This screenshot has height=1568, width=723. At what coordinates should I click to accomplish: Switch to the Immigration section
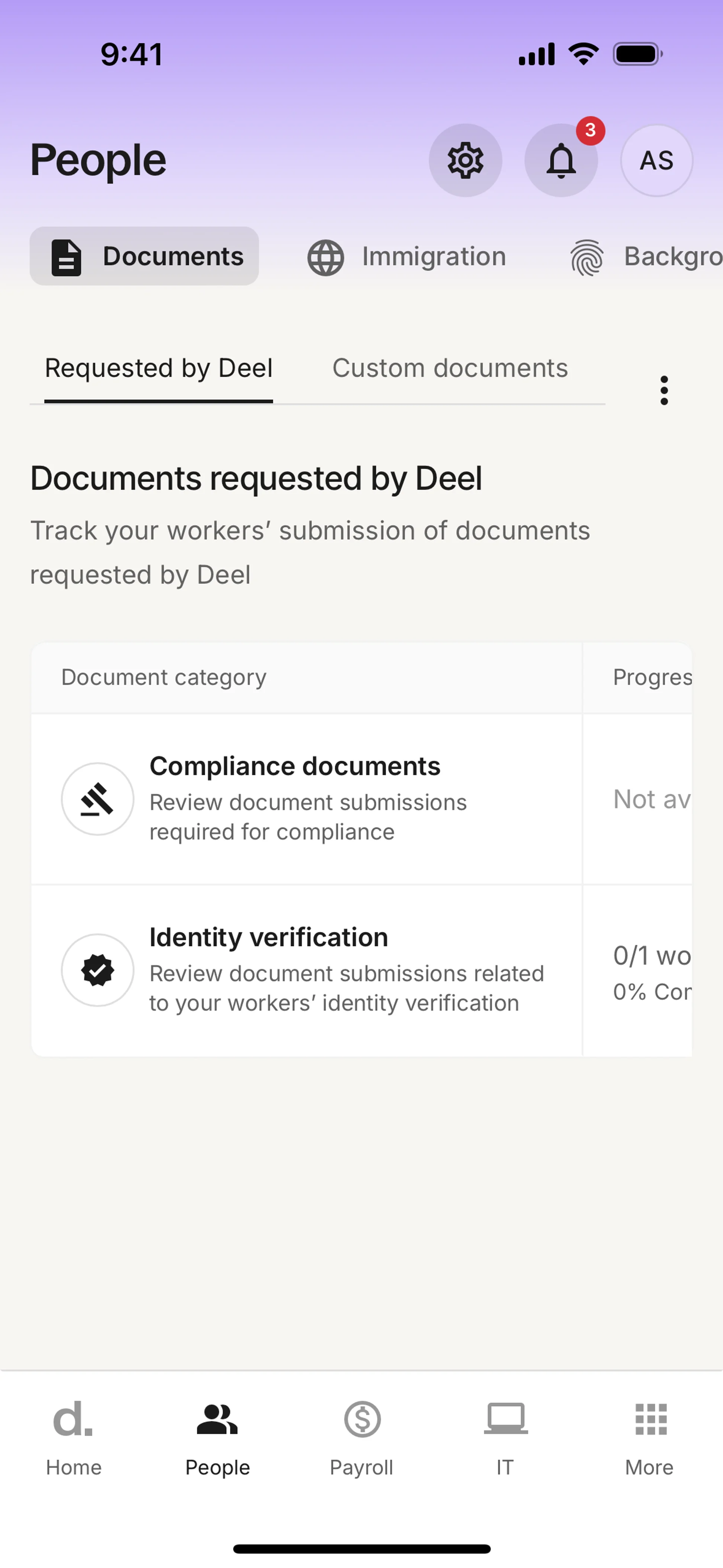(x=407, y=256)
